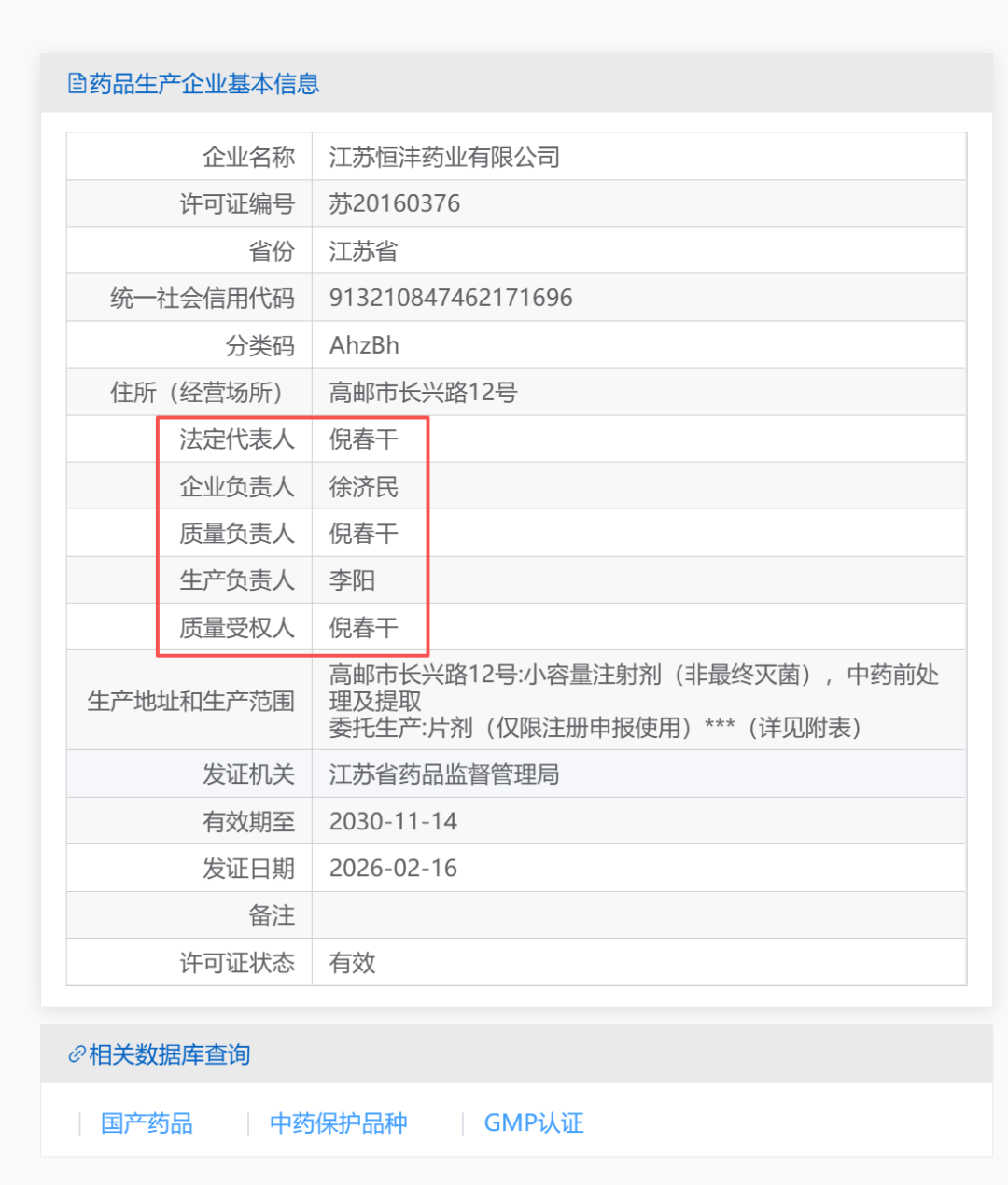The height and width of the screenshot is (1185, 1008).
Task: Click the license status value 有效
Action: coord(352,963)
